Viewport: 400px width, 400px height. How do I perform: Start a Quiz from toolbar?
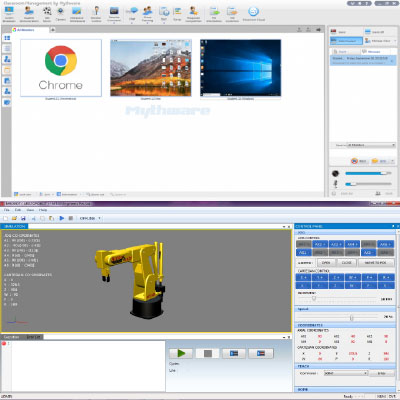coord(164,14)
